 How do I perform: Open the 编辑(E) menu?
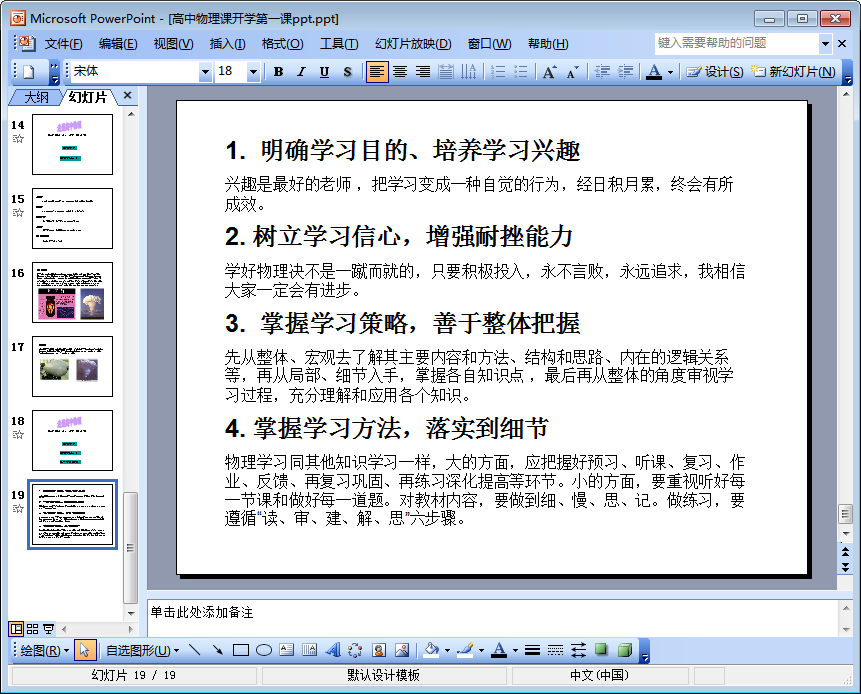point(118,44)
